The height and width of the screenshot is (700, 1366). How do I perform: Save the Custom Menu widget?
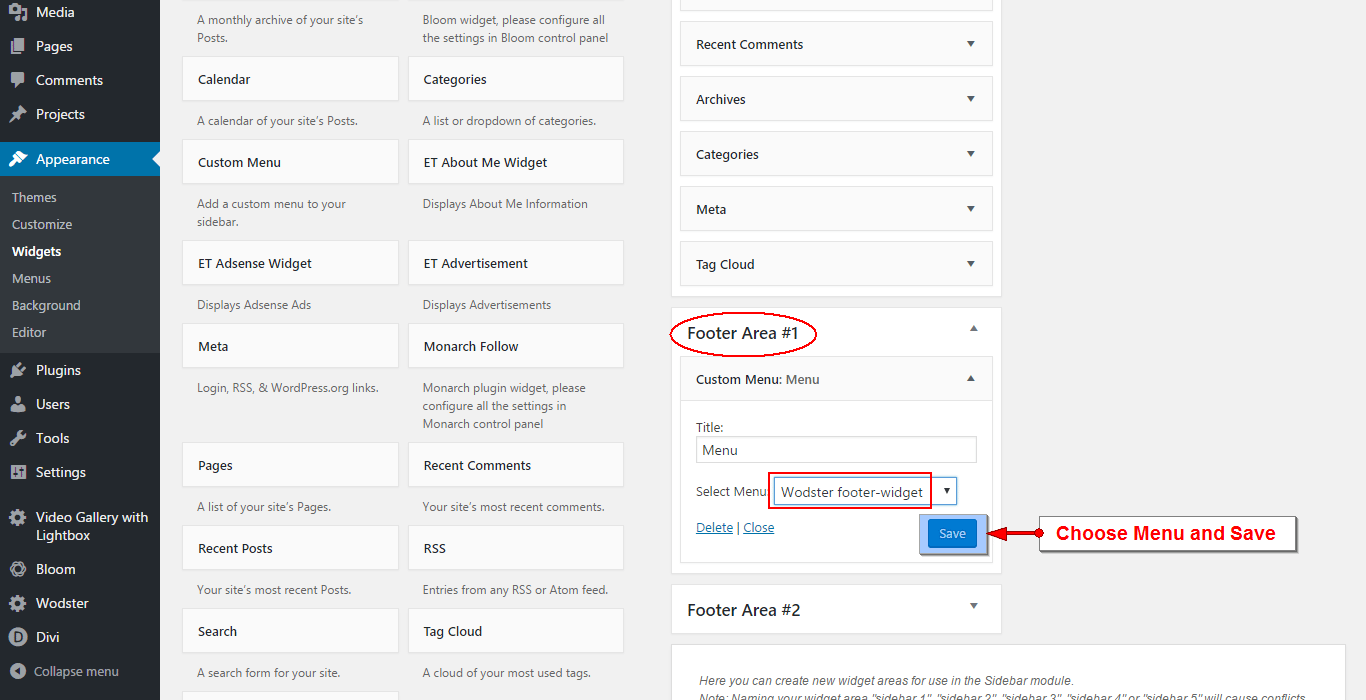pos(952,534)
